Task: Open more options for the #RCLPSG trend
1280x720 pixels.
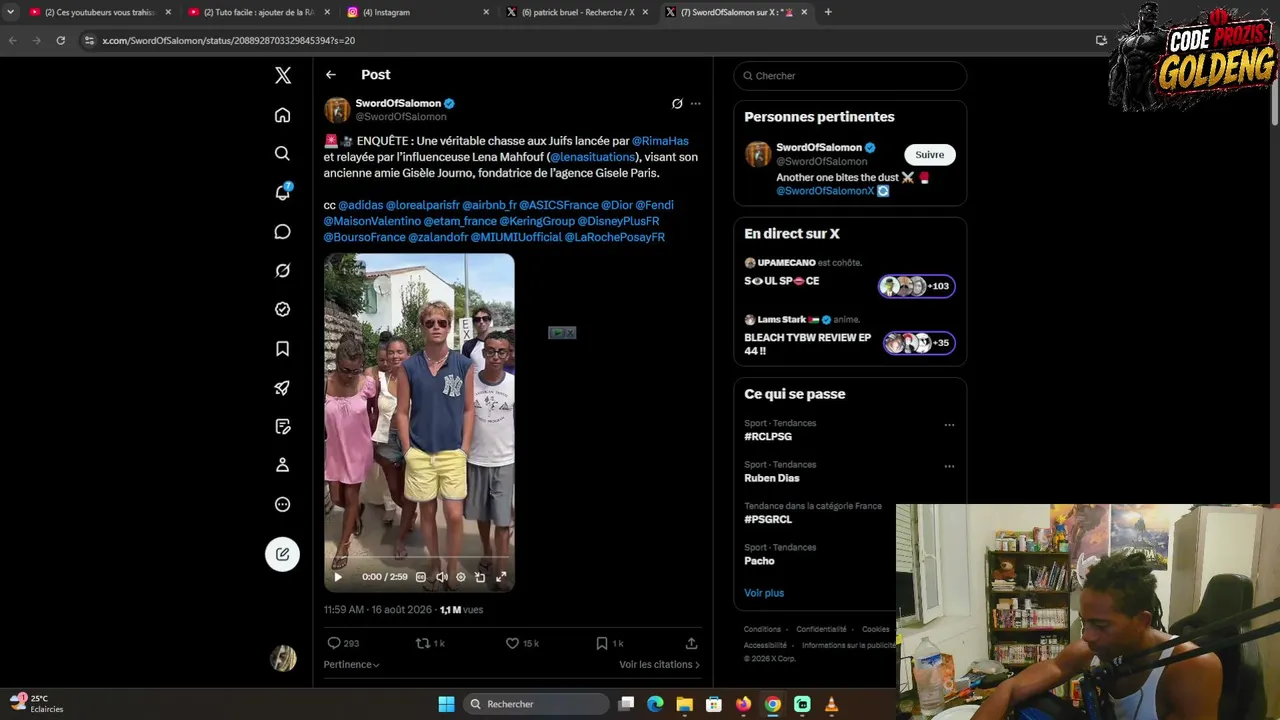Action: 949,425
